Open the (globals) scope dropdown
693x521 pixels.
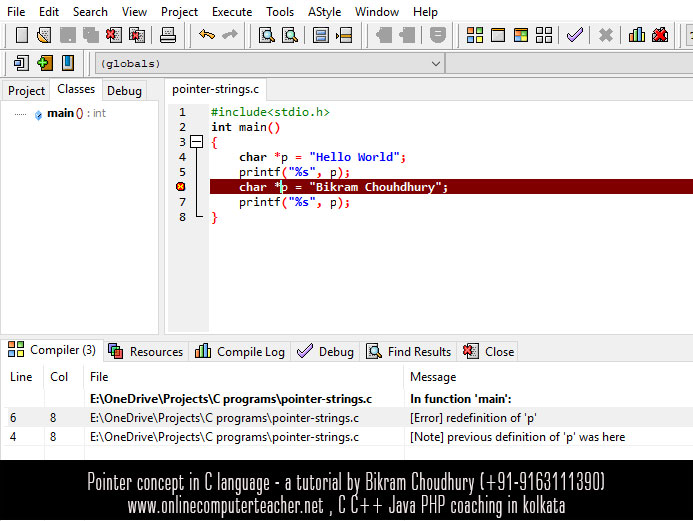click(270, 64)
